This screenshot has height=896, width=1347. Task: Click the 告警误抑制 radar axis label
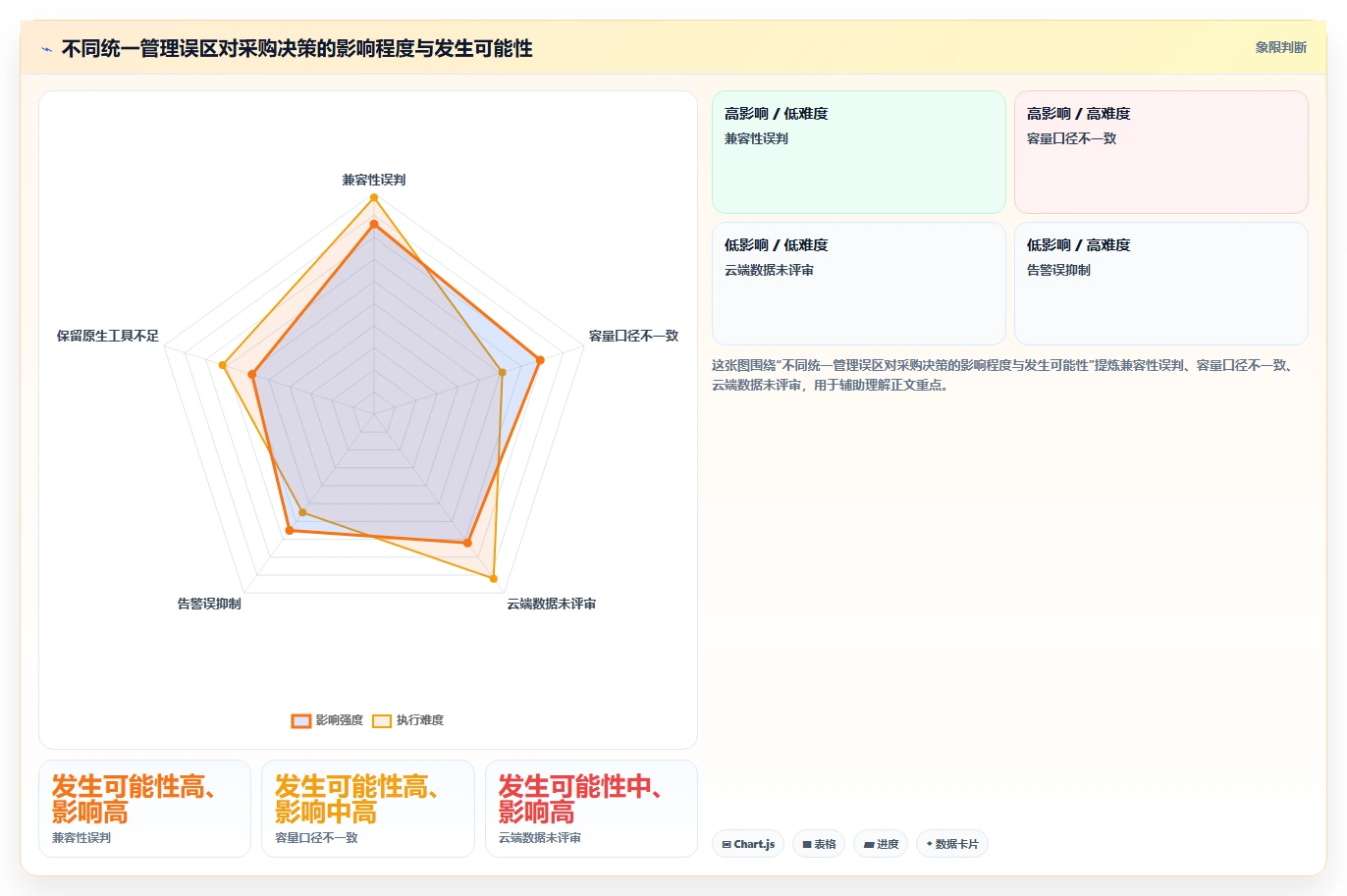[x=209, y=604]
